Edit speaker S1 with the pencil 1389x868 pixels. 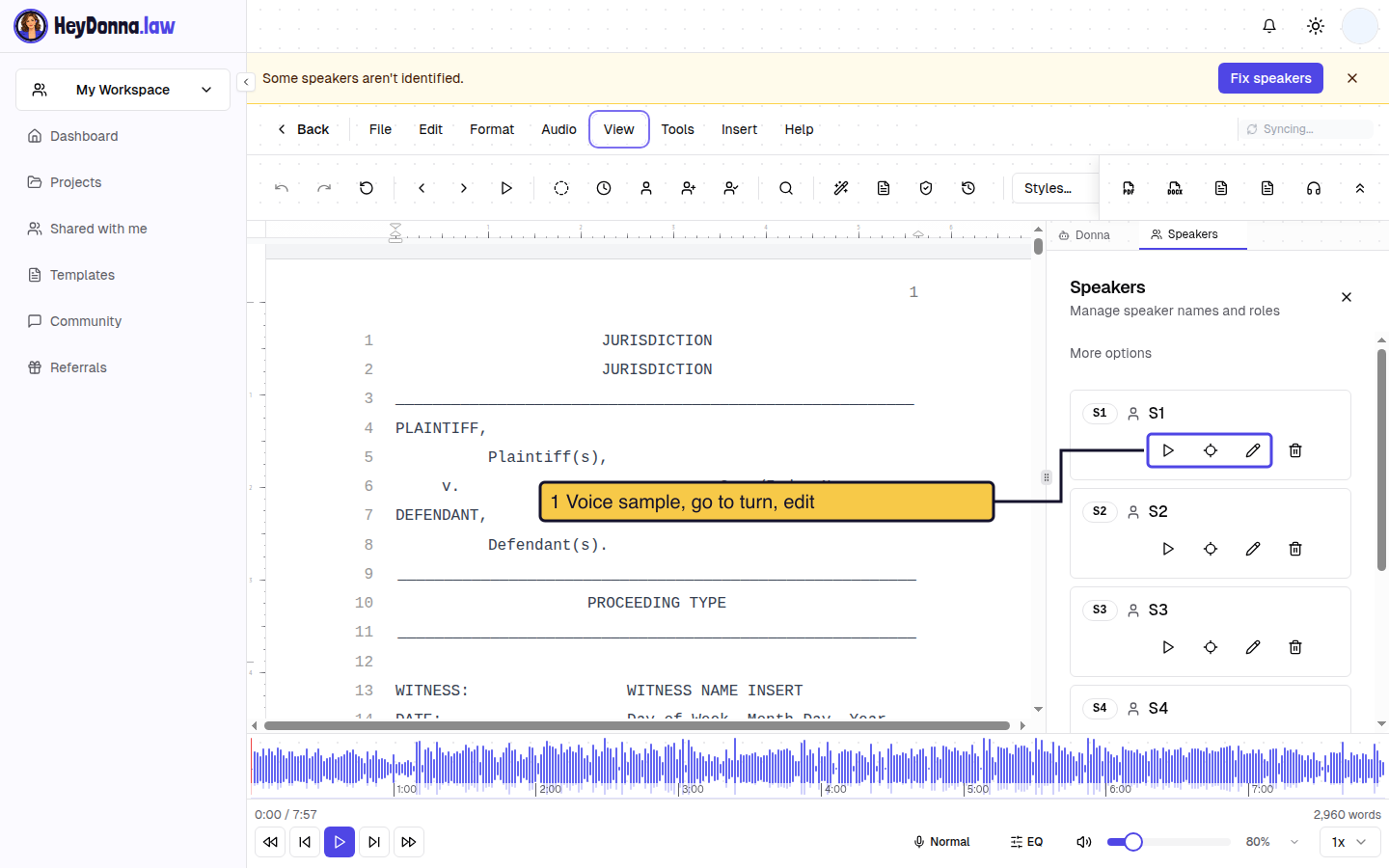point(1253,450)
